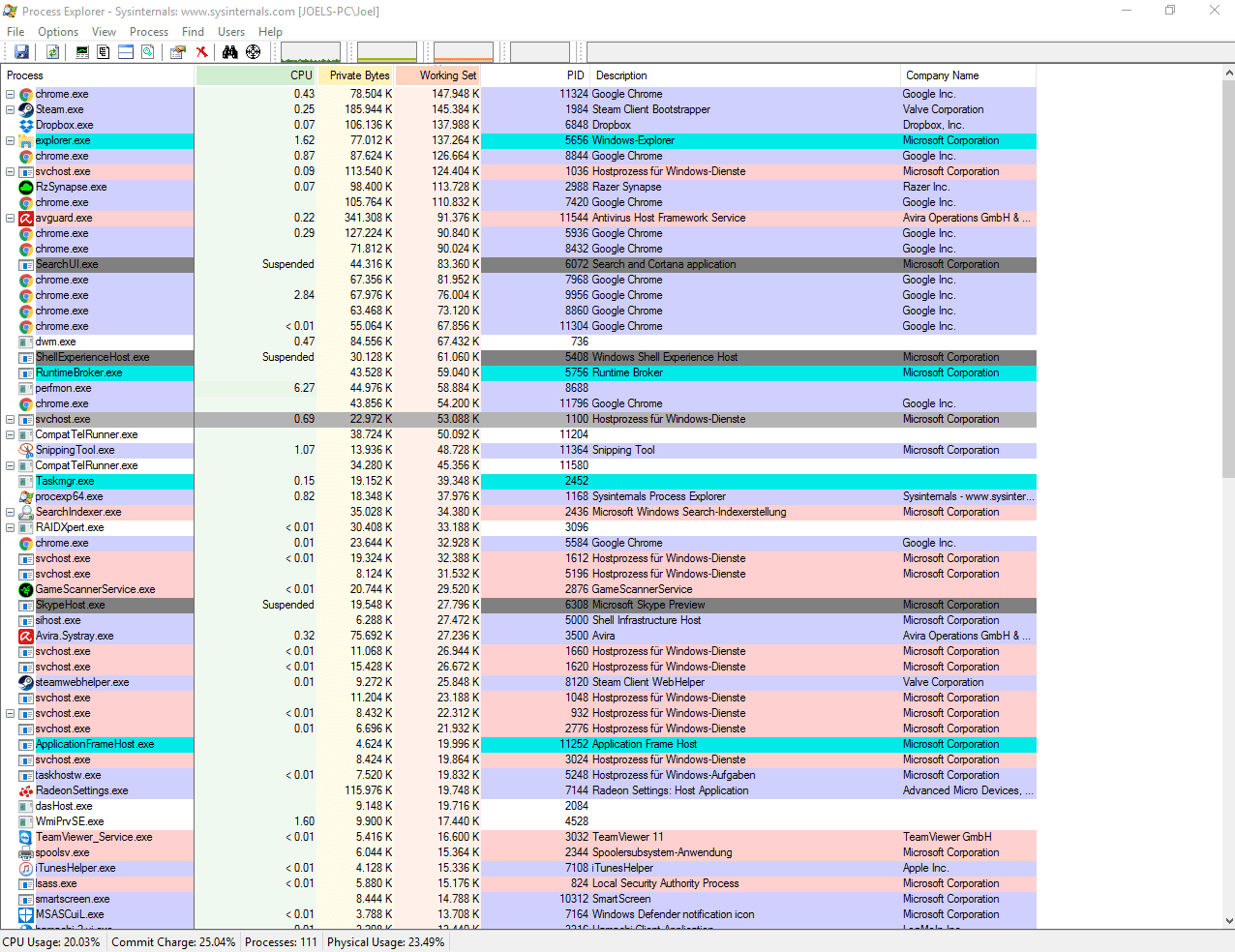The width and height of the screenshot is (1235, 952).
Task: Click the iTunesHelper.exe icon
Action: pos(26,868)
